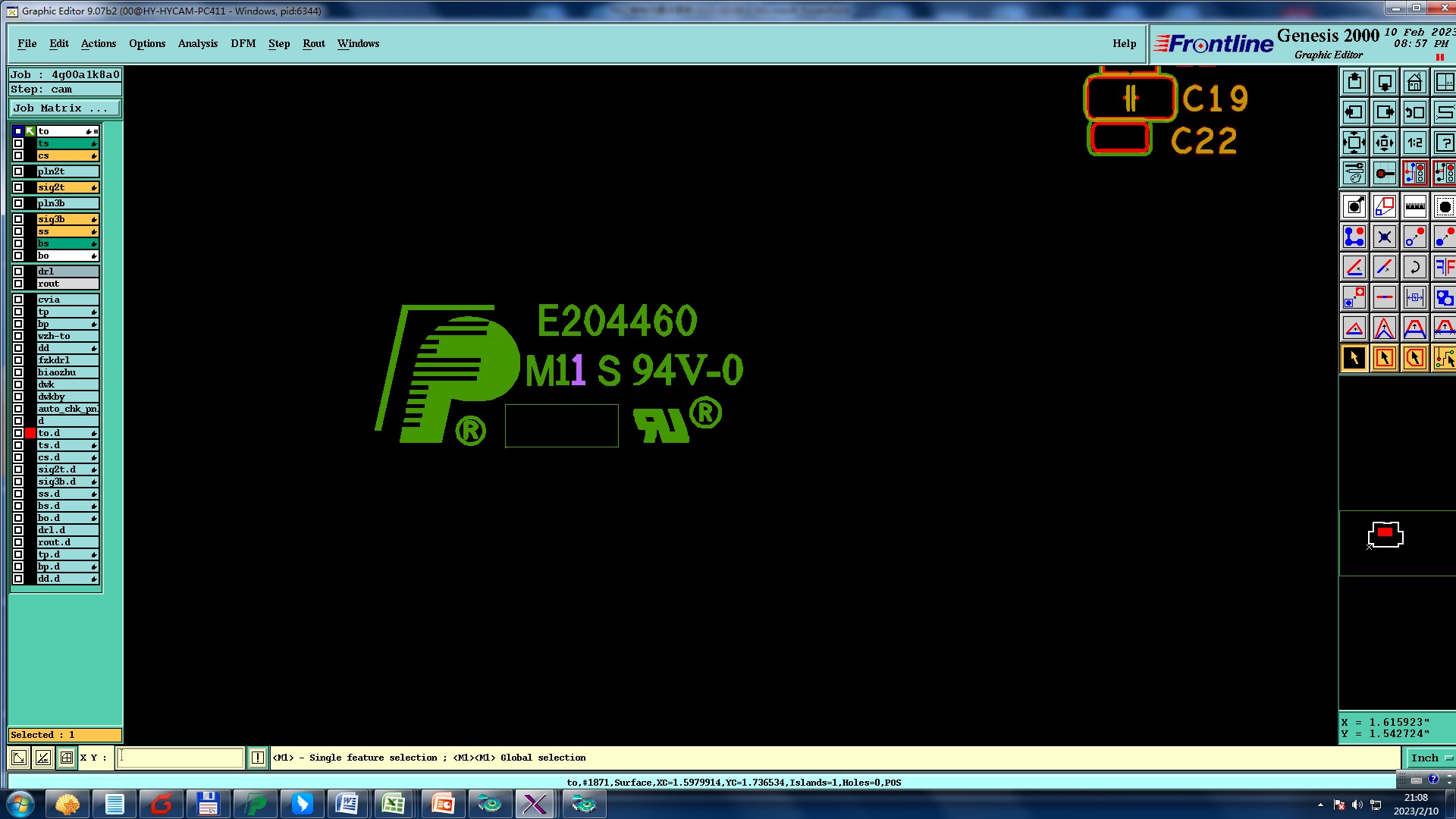Open the DFM menu

[243, 43]
